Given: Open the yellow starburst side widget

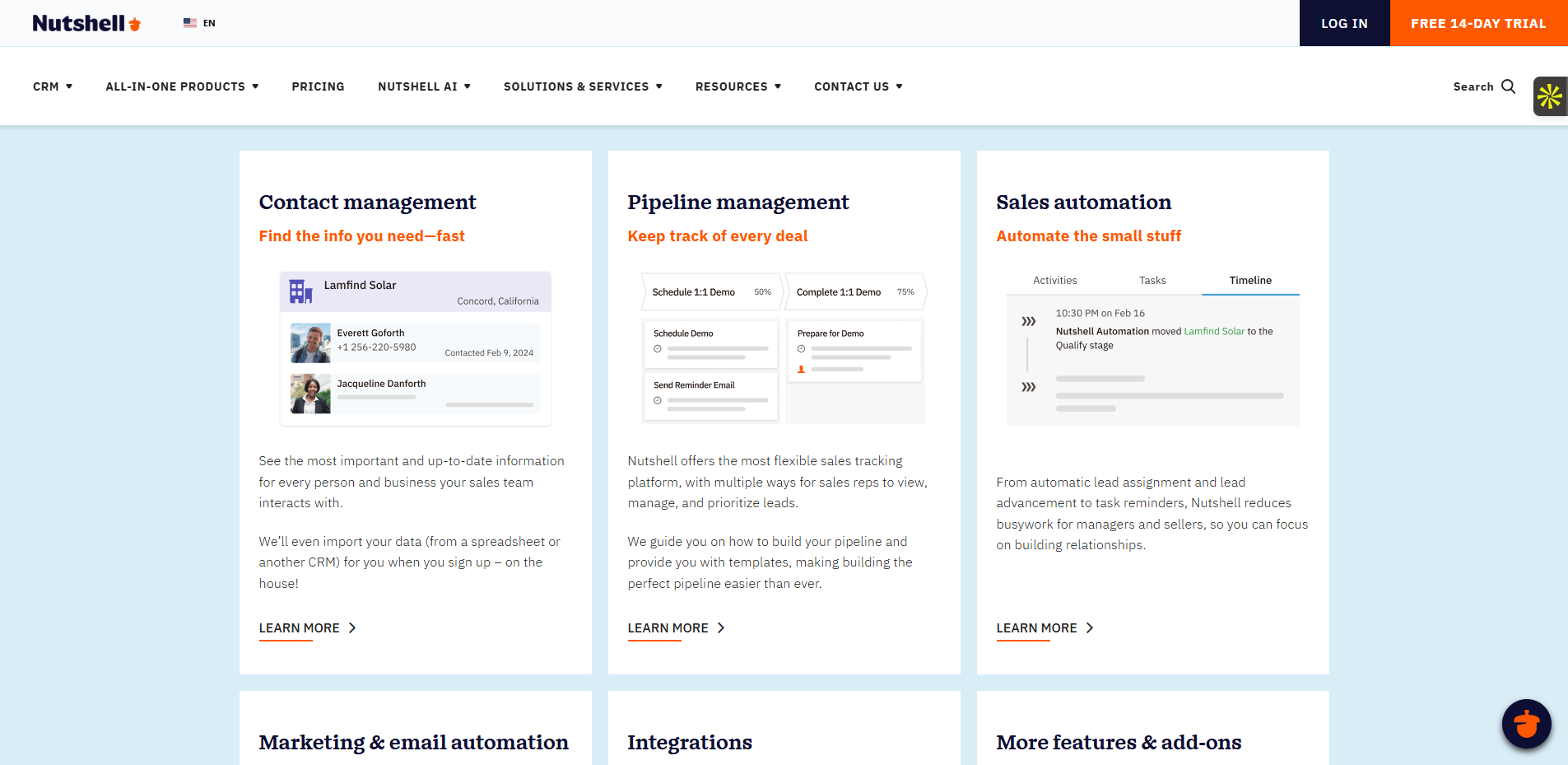Looking at the screenshot, I should (1550, 96).
